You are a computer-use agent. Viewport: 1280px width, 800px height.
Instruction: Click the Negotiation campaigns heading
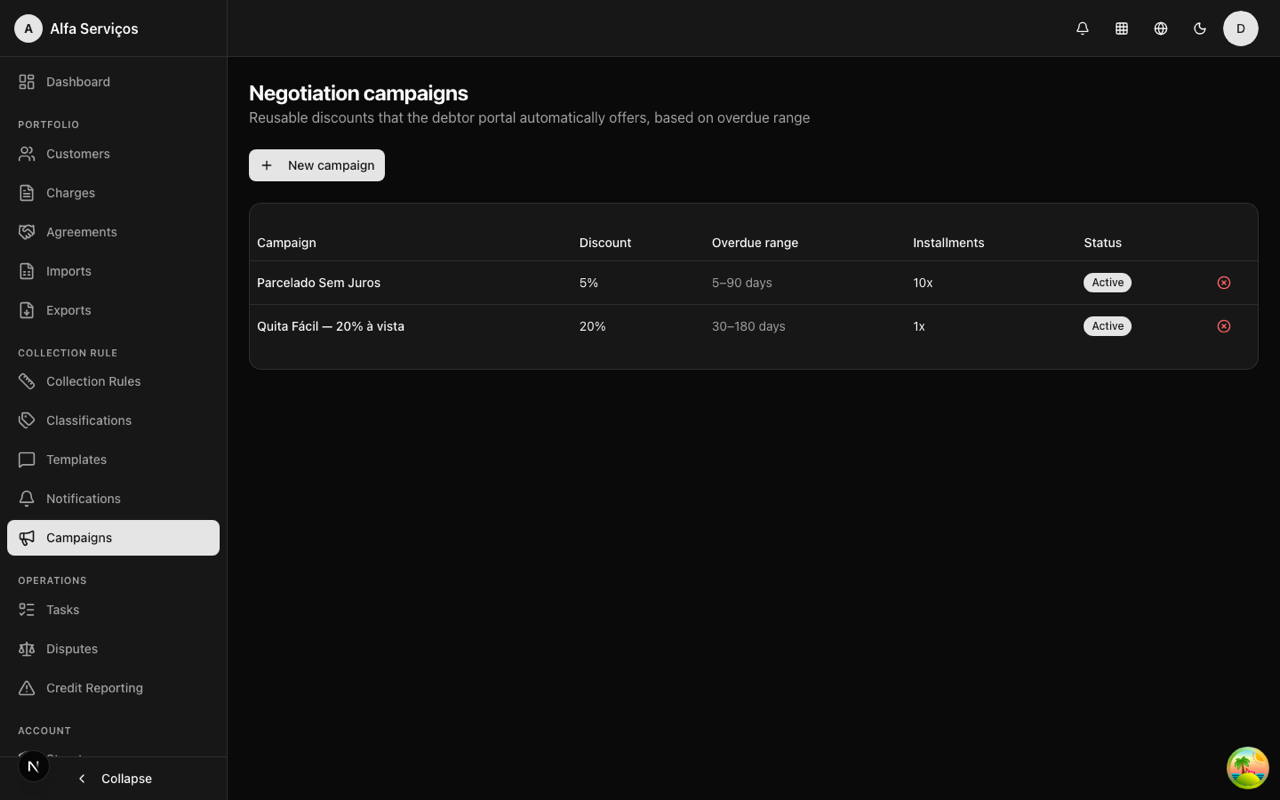[359, 93]
